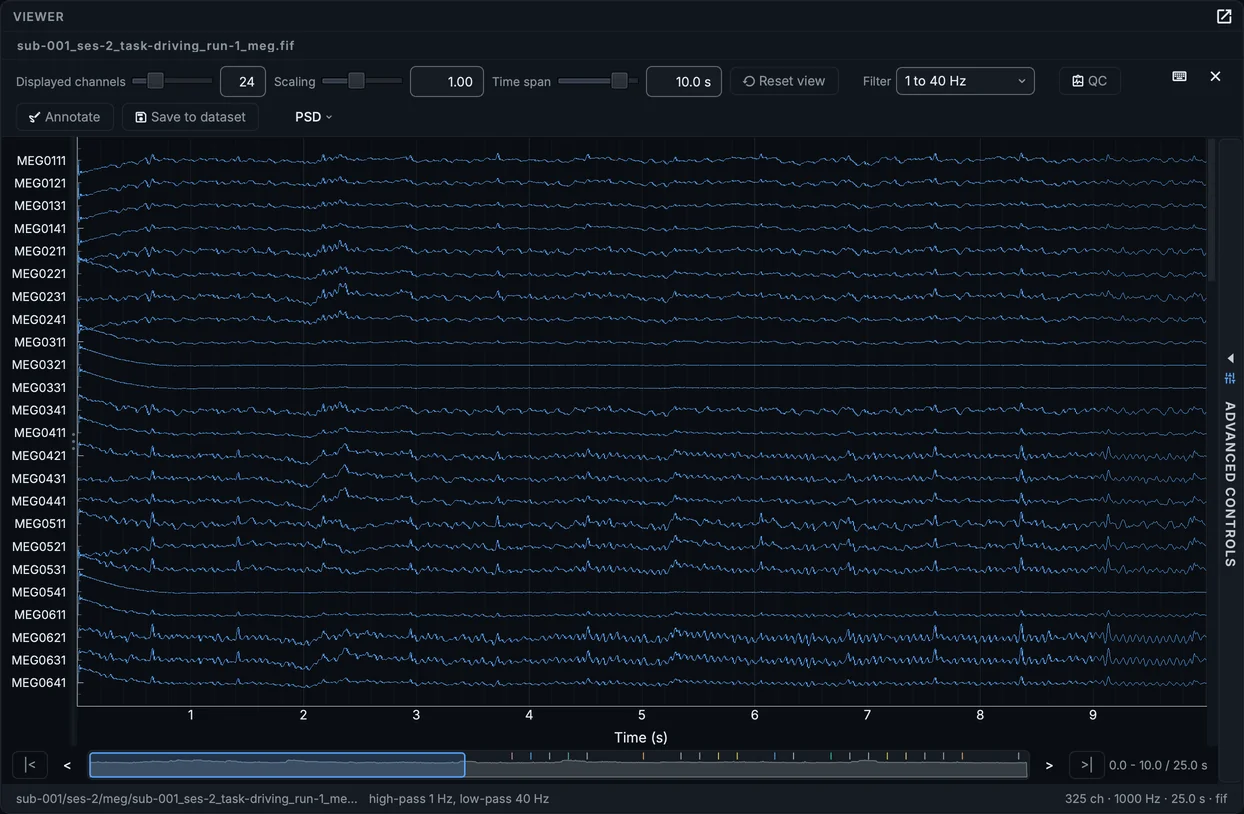Select channel label MEG0331
The image size is (1244, 814).
40,388
